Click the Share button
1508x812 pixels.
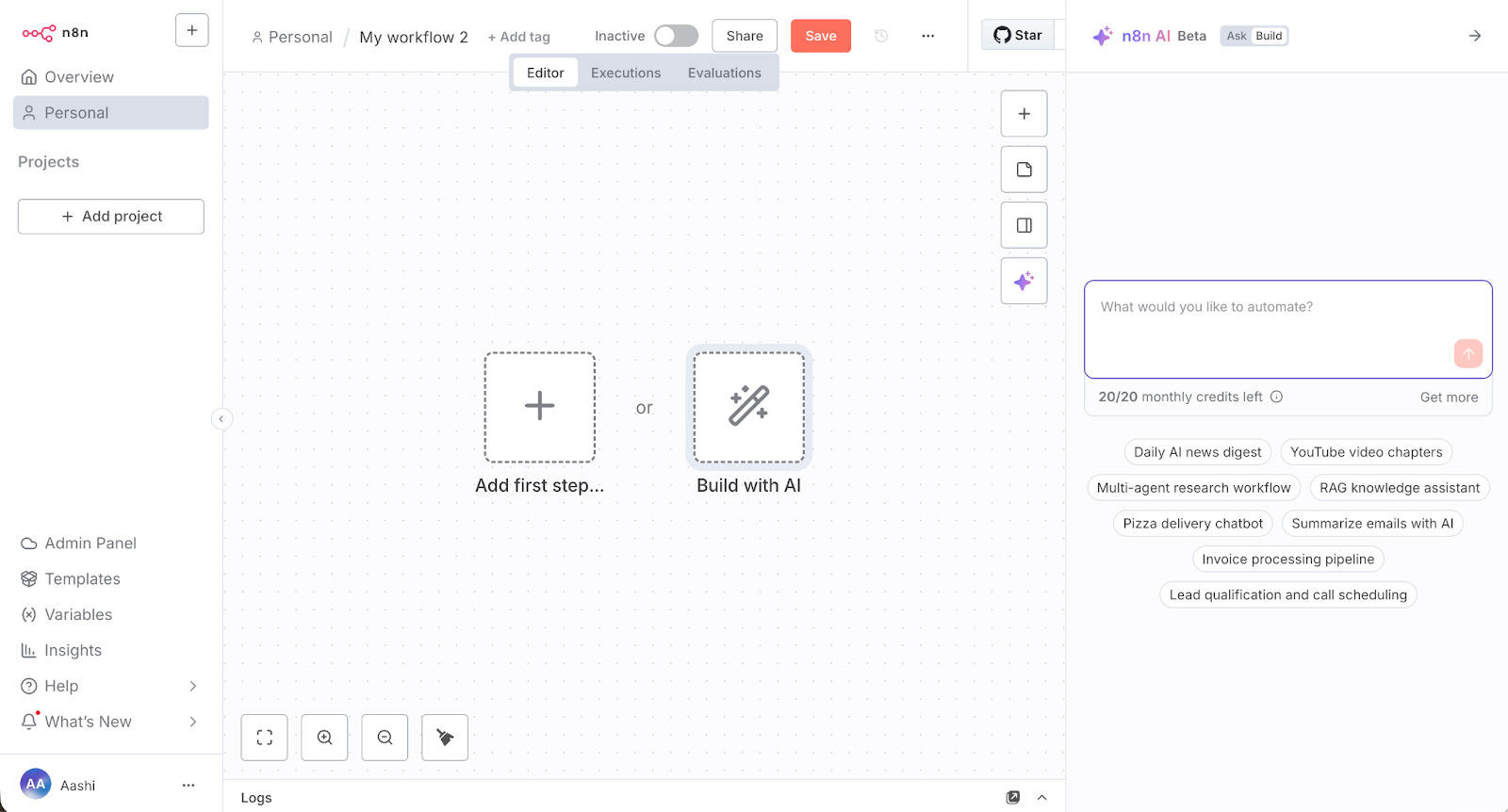point(745,36)
